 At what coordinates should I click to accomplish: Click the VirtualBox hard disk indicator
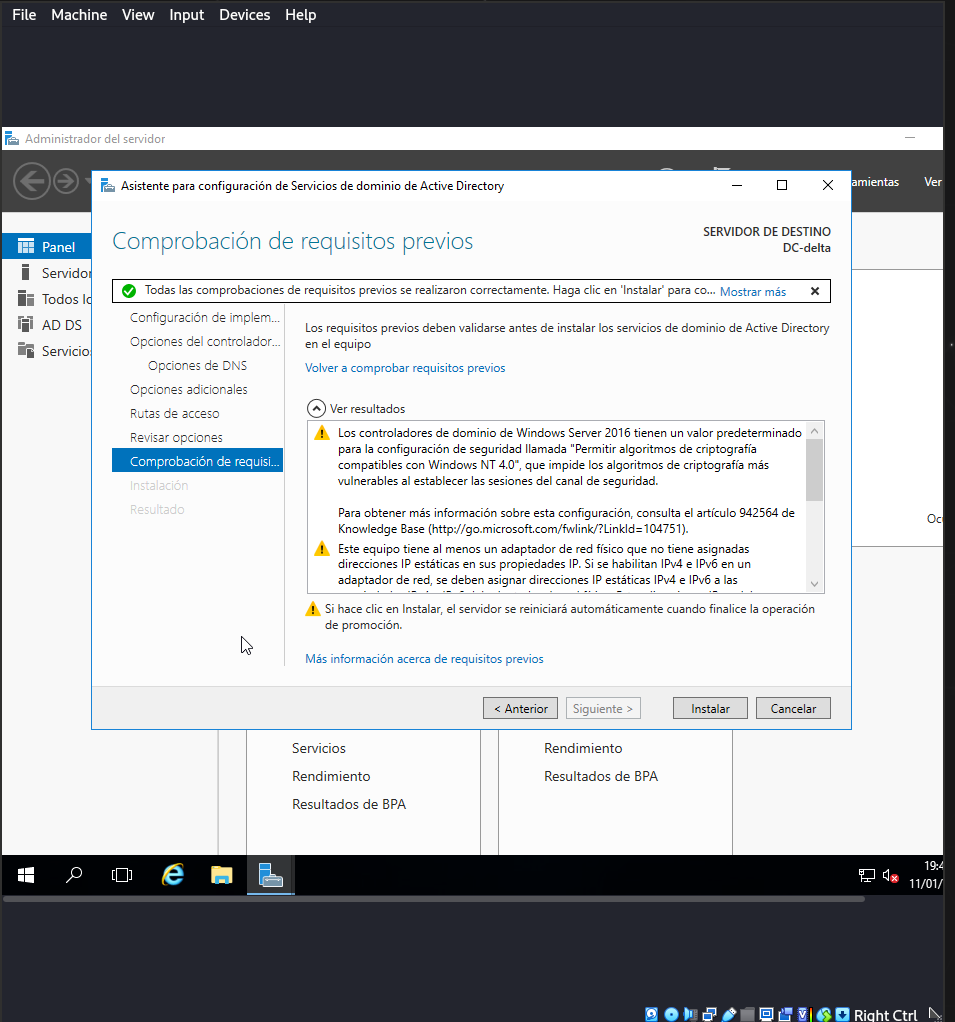[x=651, y=1014]
